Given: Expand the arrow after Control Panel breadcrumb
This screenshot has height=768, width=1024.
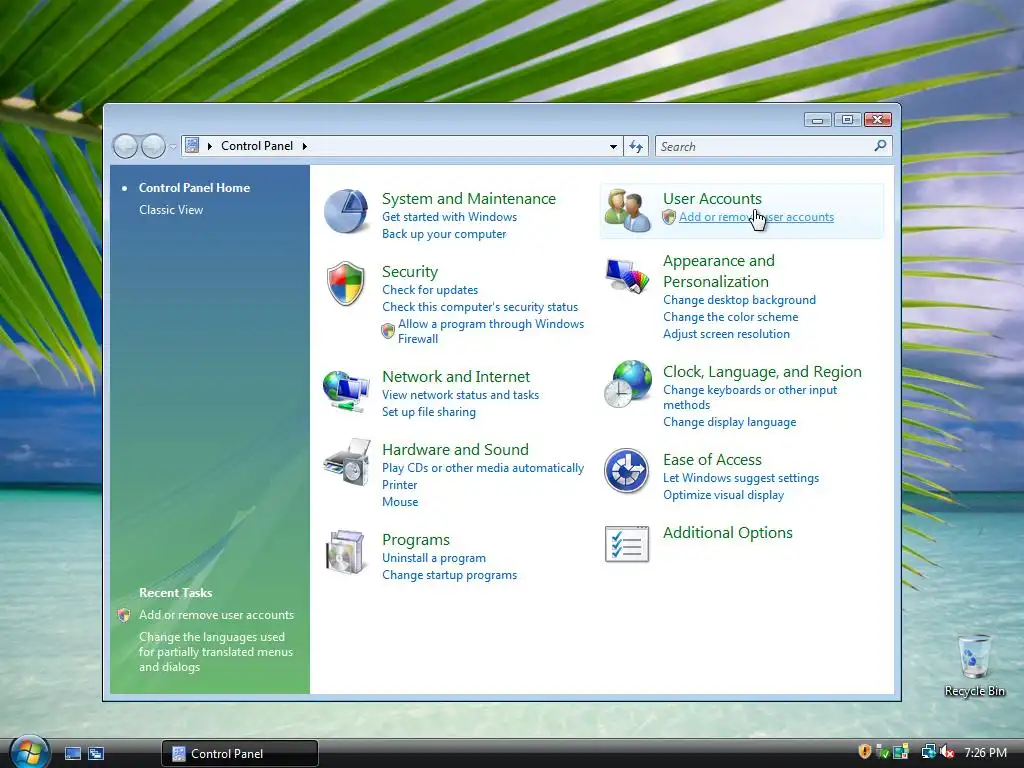Looking at the screenshot, I should pos(304,146).
